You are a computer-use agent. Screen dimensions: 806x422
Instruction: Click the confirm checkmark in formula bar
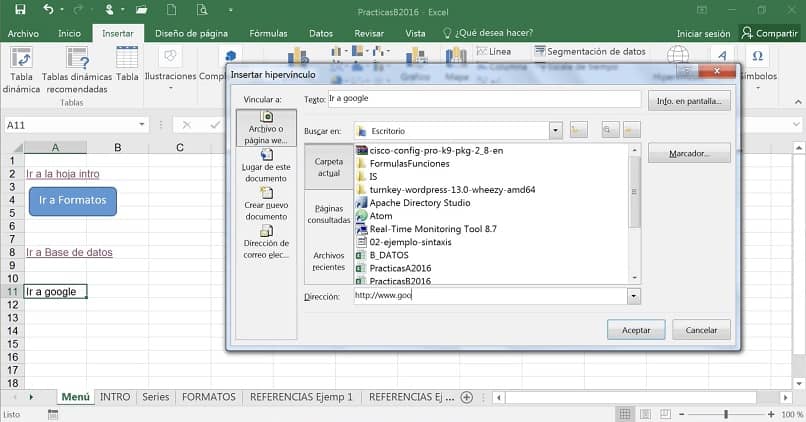click(x=215, y=125)
